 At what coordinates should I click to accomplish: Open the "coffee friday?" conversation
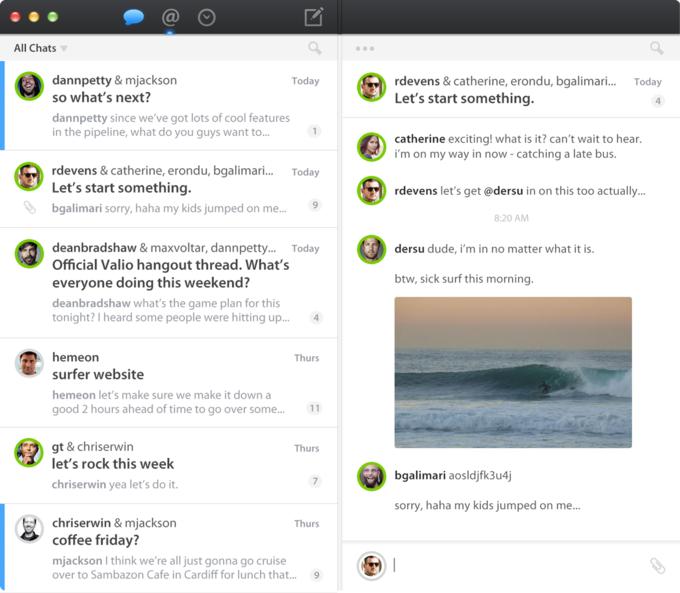[168, 548]
